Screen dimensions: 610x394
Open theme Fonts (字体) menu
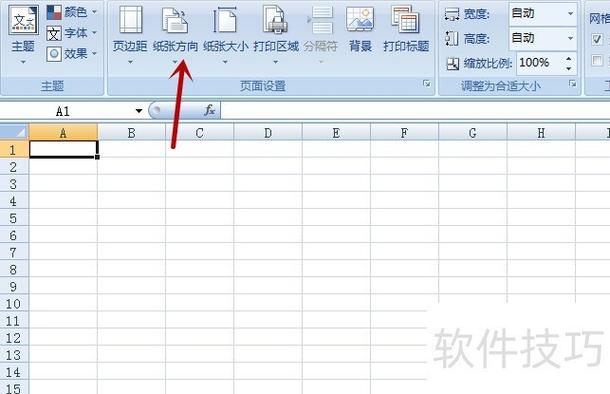click(72, 33)
